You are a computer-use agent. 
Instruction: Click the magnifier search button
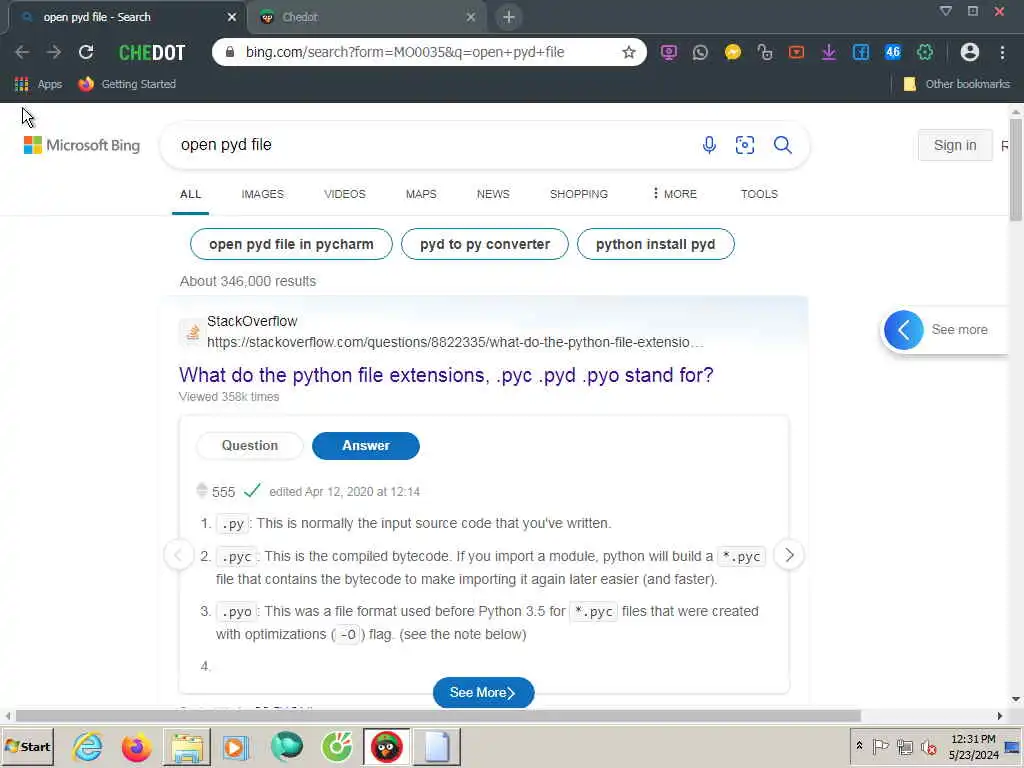click(x=782, y=145)
